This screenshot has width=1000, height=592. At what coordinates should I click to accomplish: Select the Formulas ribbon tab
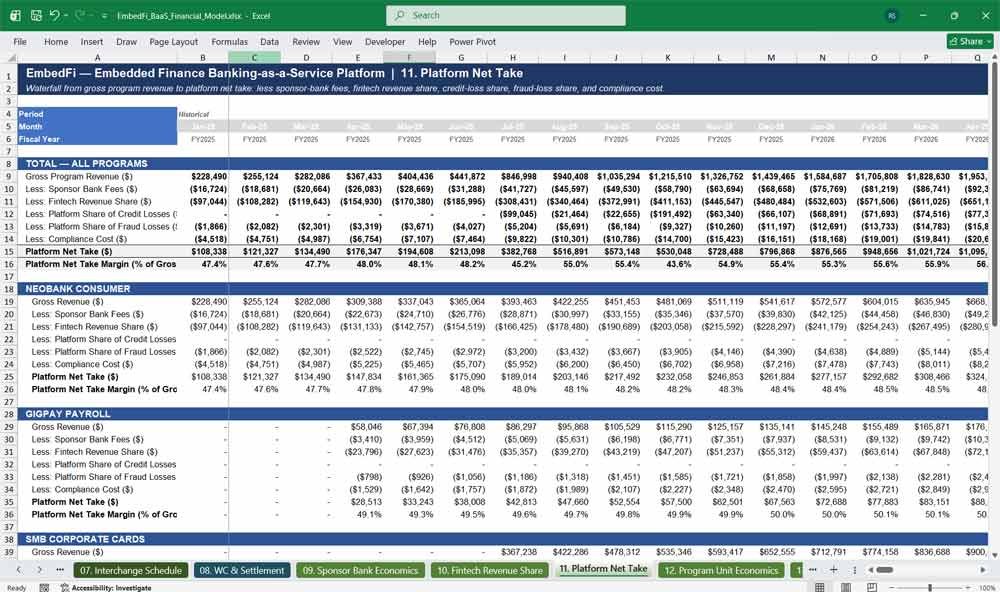pos(230,41)
